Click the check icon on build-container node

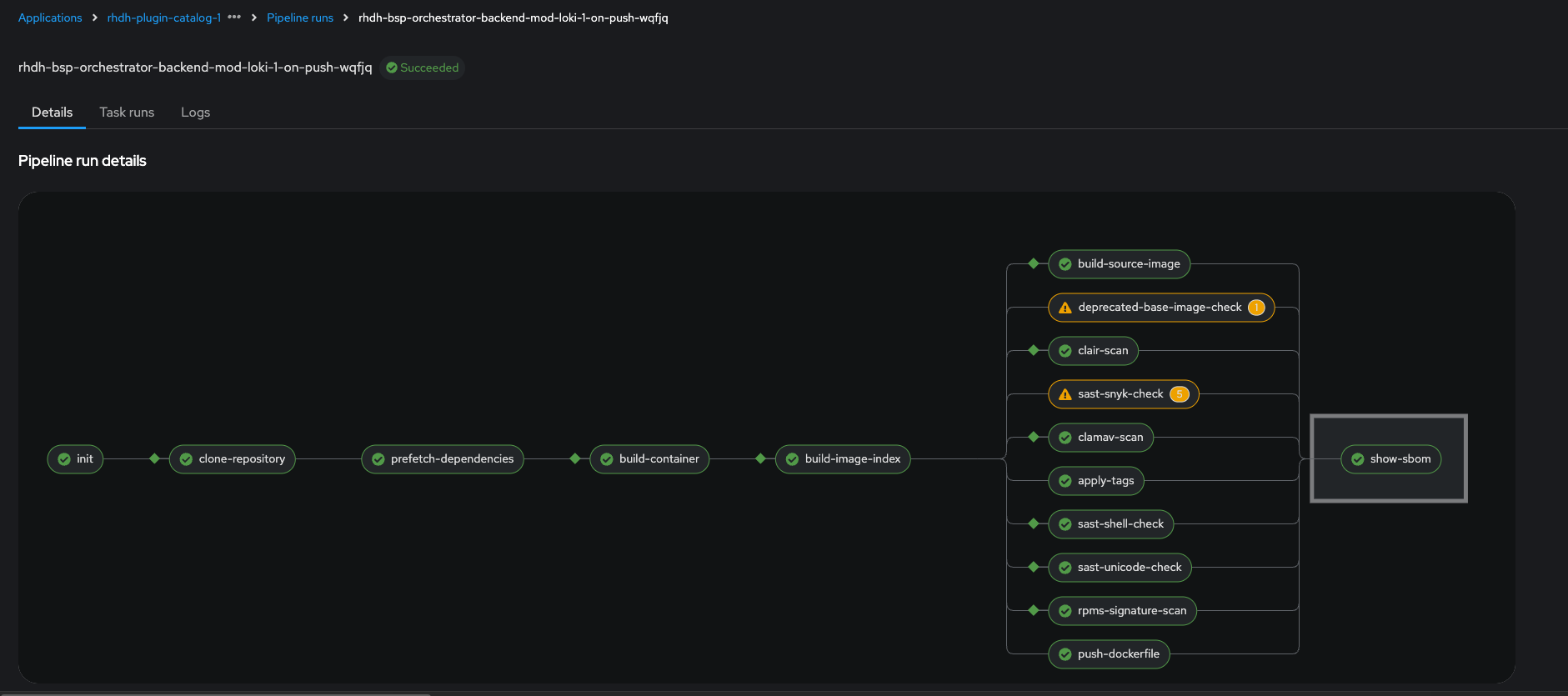607,459
